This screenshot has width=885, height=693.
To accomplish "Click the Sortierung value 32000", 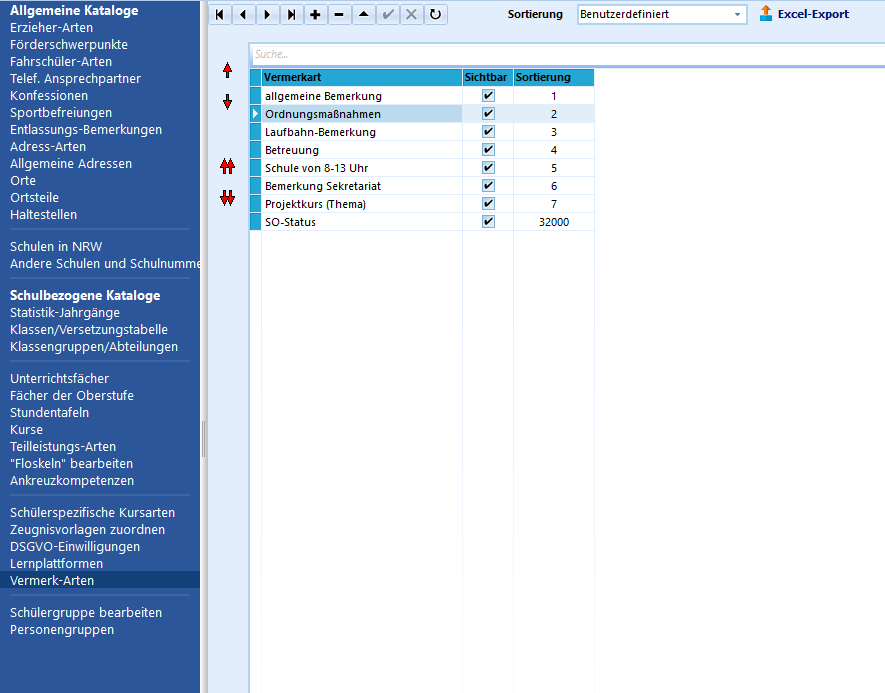I will [554, 222].
